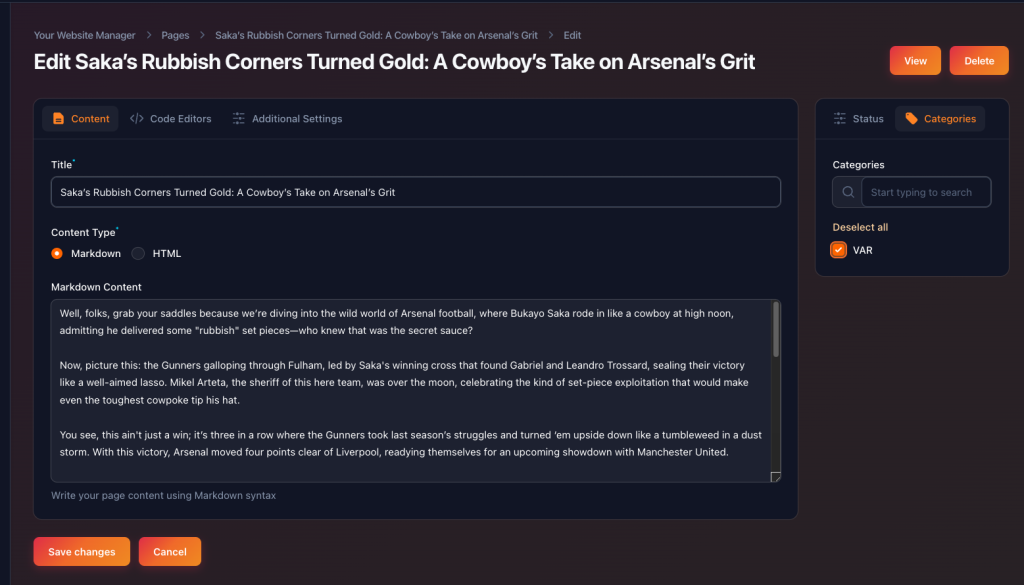
Task: Select the Markdown content type
Action: pos(57,254)
